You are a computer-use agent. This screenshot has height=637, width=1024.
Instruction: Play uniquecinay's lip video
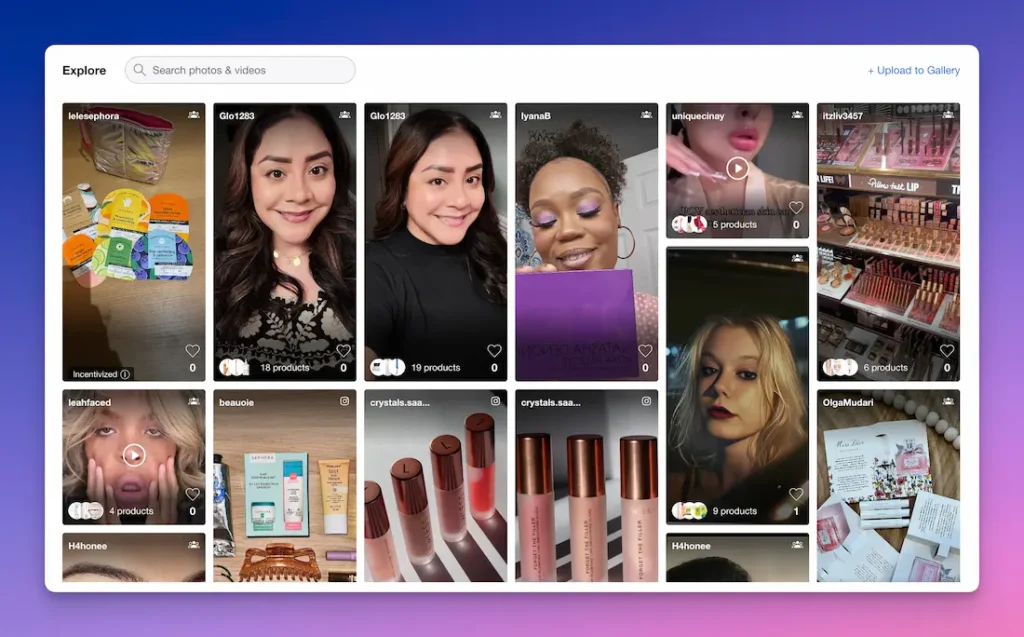(x=737, y=168)
